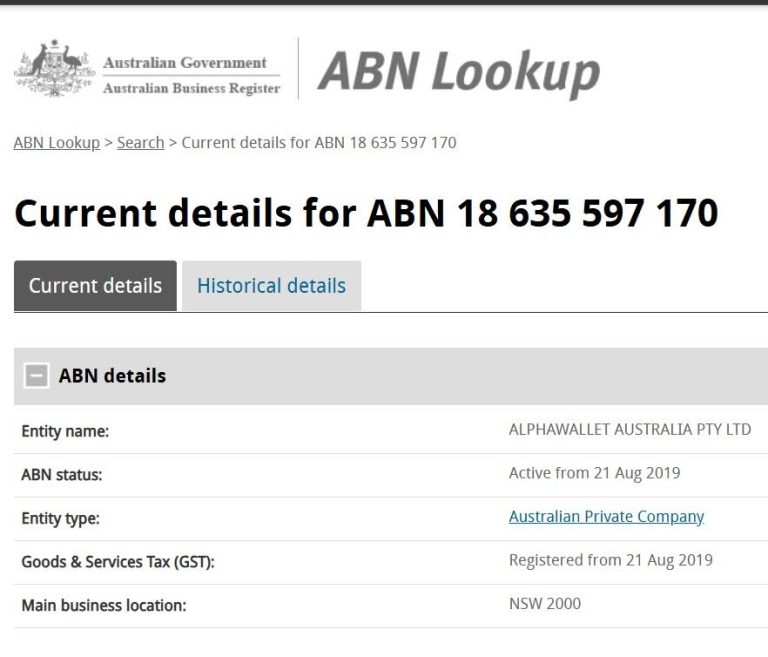Click the ABN Lookup site logo title

pos(459,71)
